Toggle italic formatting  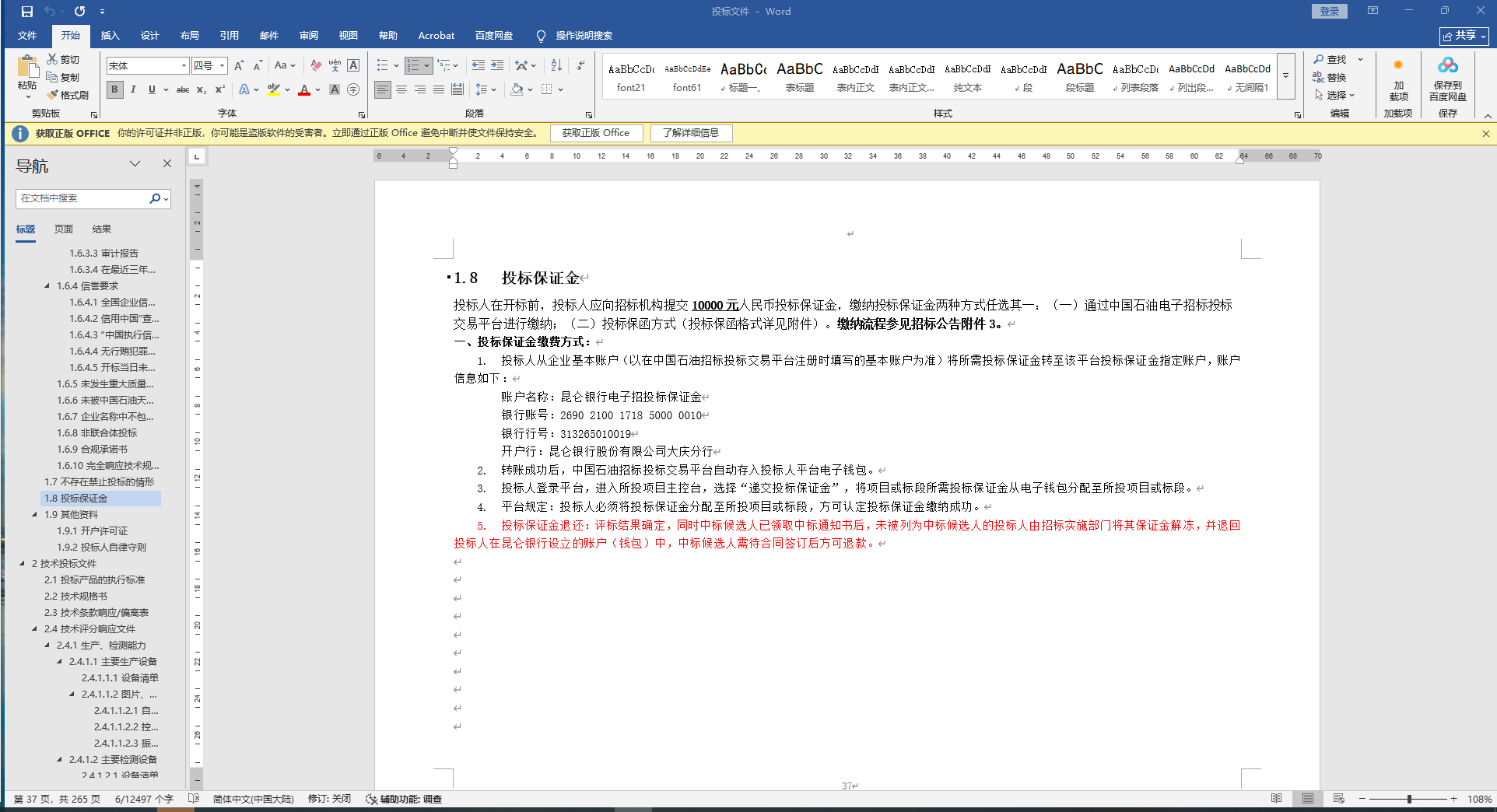click(x=133, y=89)
